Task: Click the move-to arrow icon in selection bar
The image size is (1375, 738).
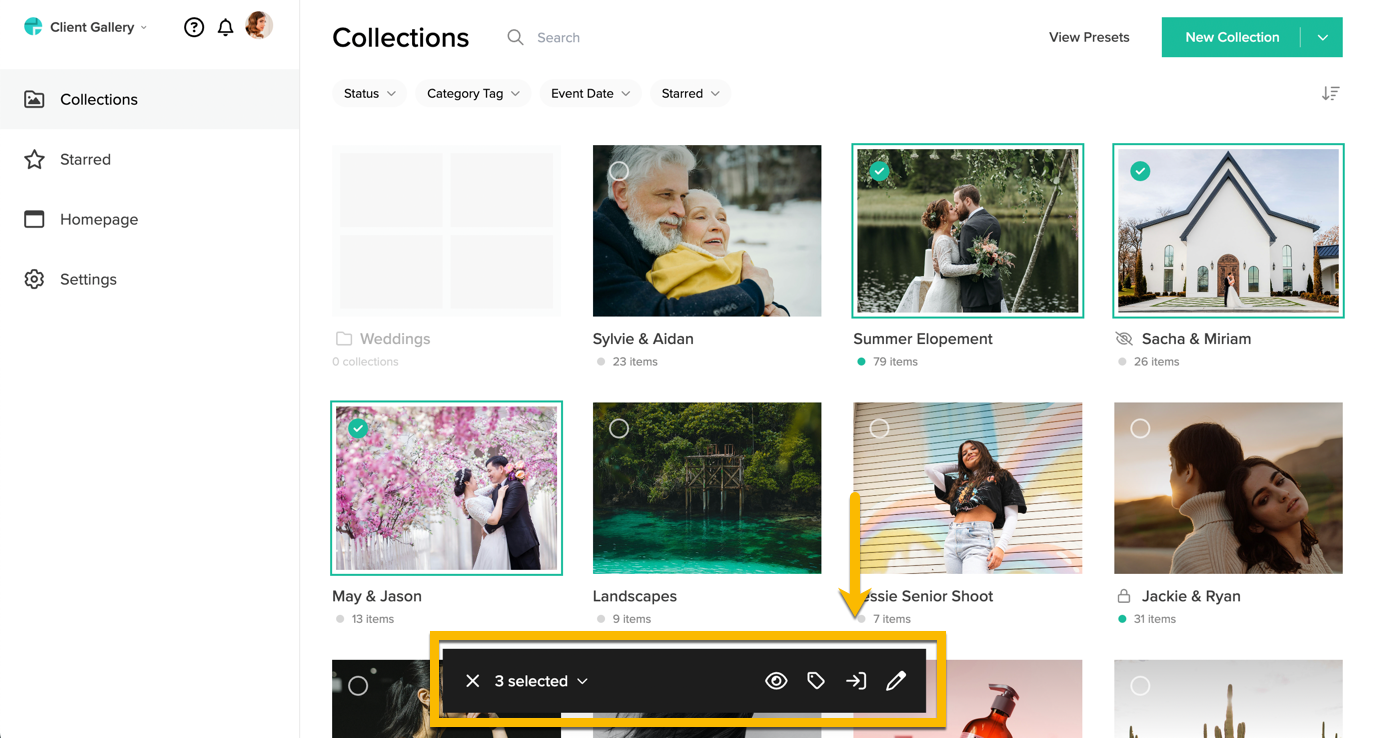Action: (x=856, y=681)
